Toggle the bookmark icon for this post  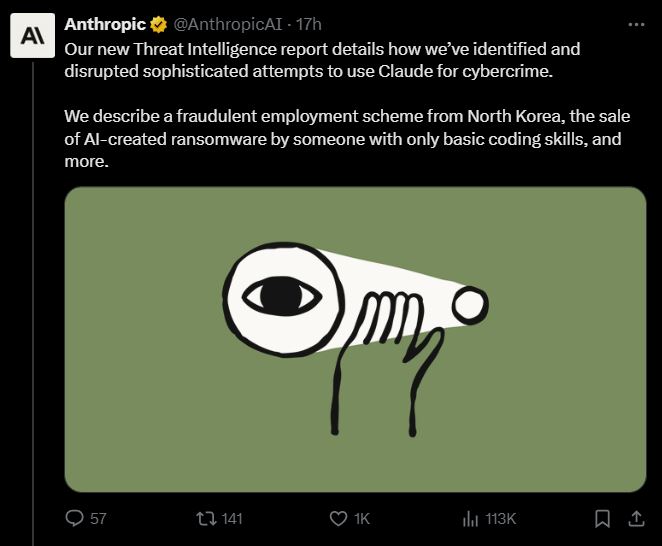point(602,518)
